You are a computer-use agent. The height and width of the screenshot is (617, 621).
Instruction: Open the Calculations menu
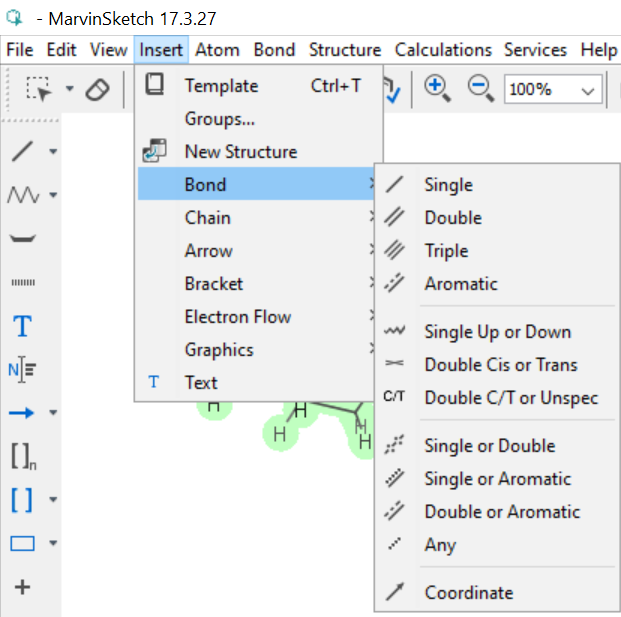[443, 50]
